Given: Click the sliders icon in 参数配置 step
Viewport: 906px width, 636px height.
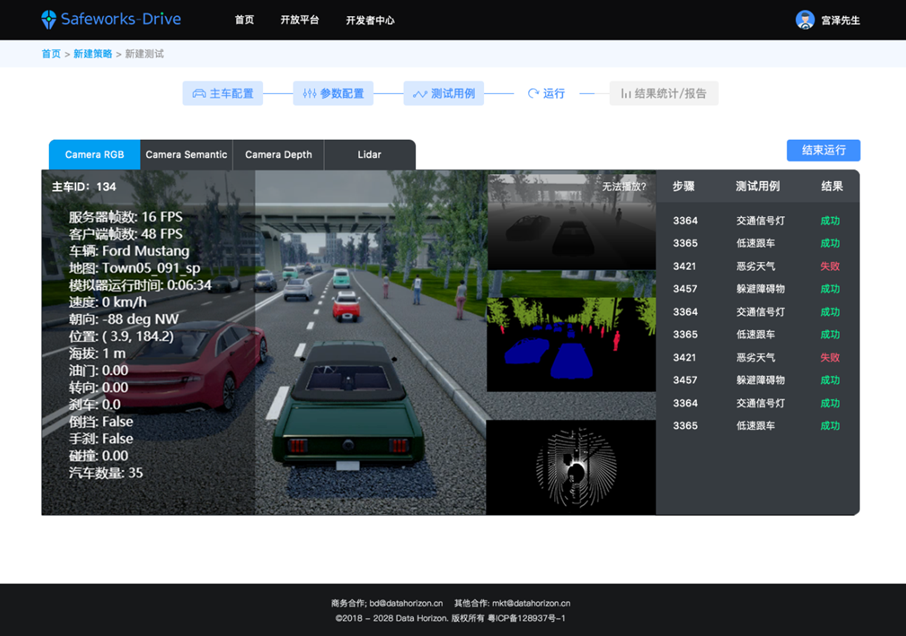Looking at the screenshot, I should click(310, 94).
